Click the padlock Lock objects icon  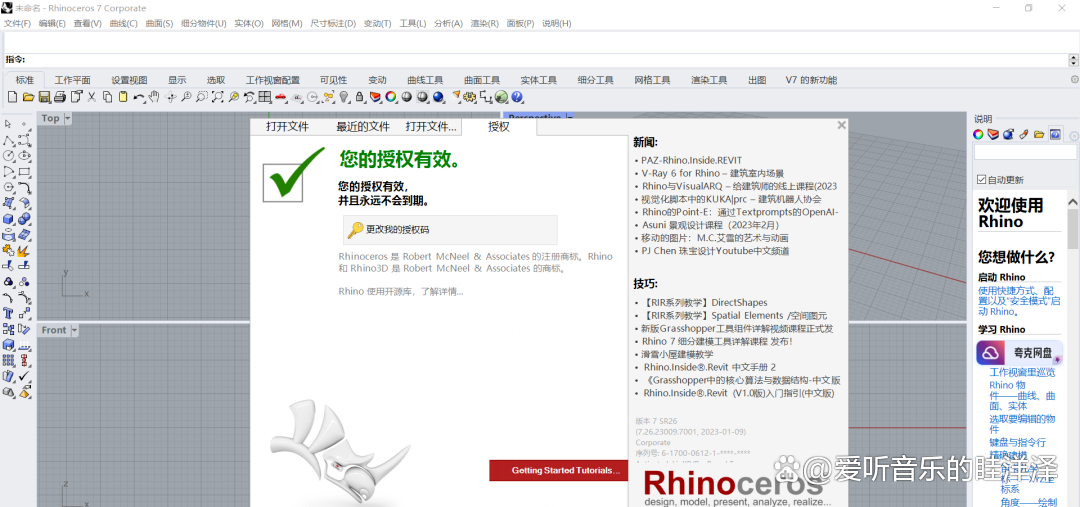pos(359,97)
